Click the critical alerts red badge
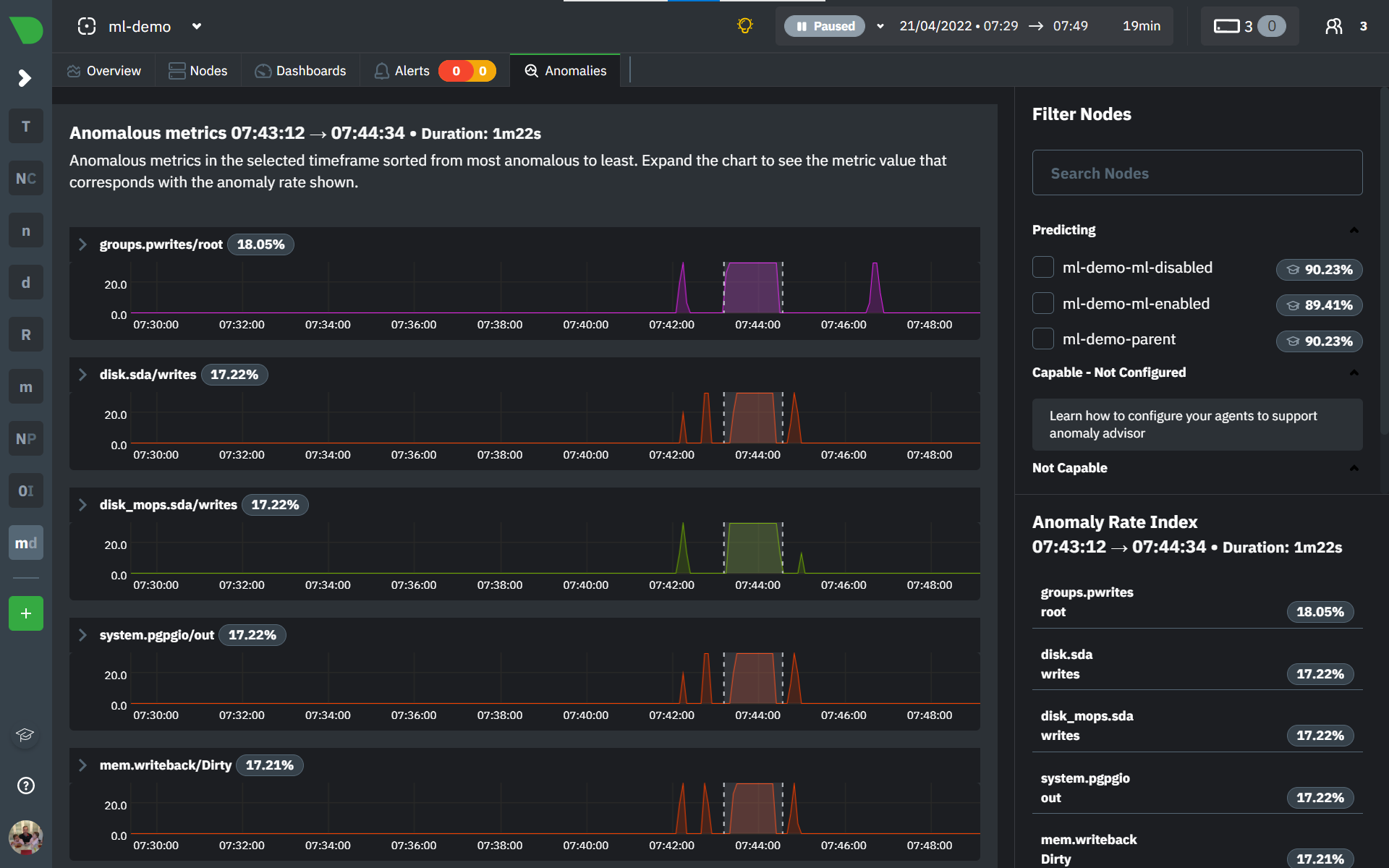1389x868 pixels. pyautogui.click(x=456, y=71)
